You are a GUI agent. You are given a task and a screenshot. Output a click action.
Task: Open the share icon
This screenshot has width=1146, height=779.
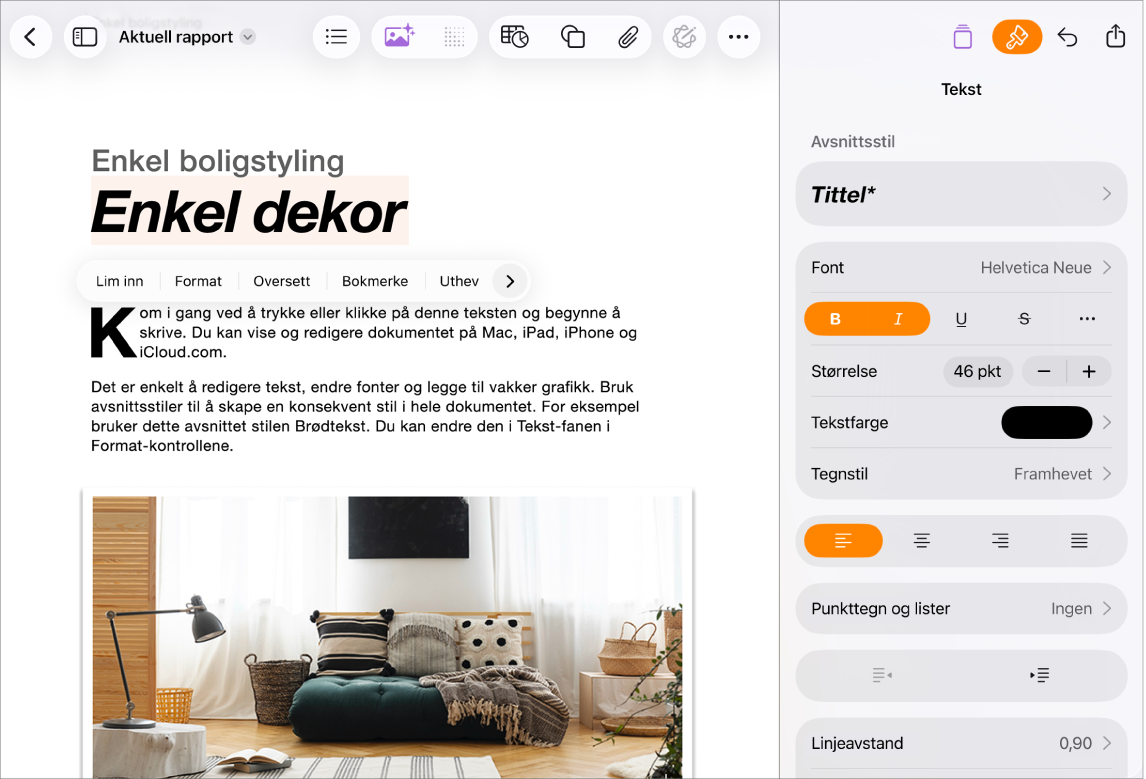1115,37
